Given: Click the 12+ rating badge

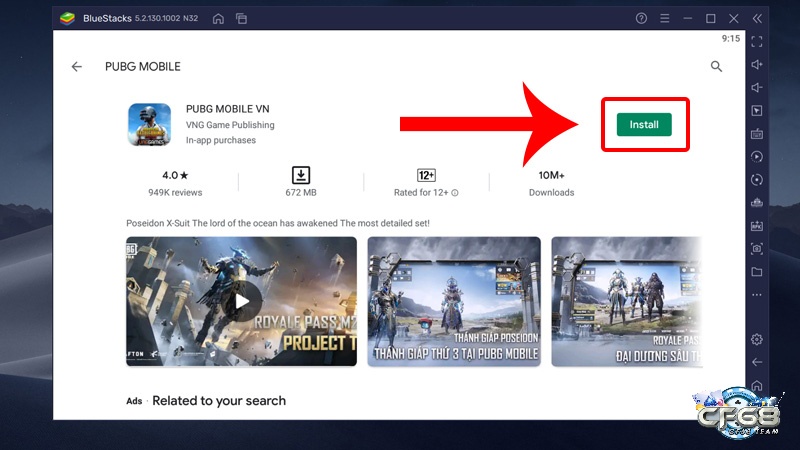Looking at the screenshot, I should point(426,176).
